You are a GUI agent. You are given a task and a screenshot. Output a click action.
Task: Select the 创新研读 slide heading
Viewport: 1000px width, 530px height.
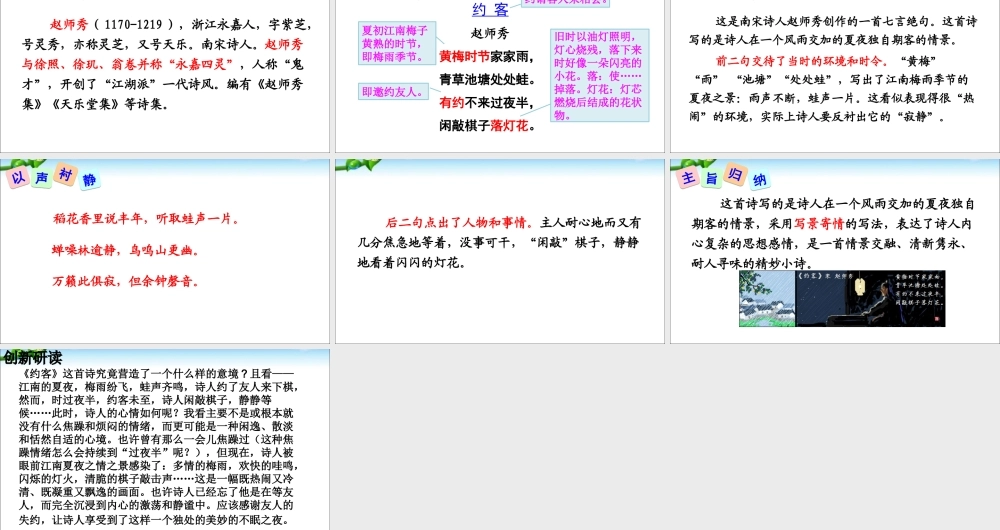click(33, 358)
